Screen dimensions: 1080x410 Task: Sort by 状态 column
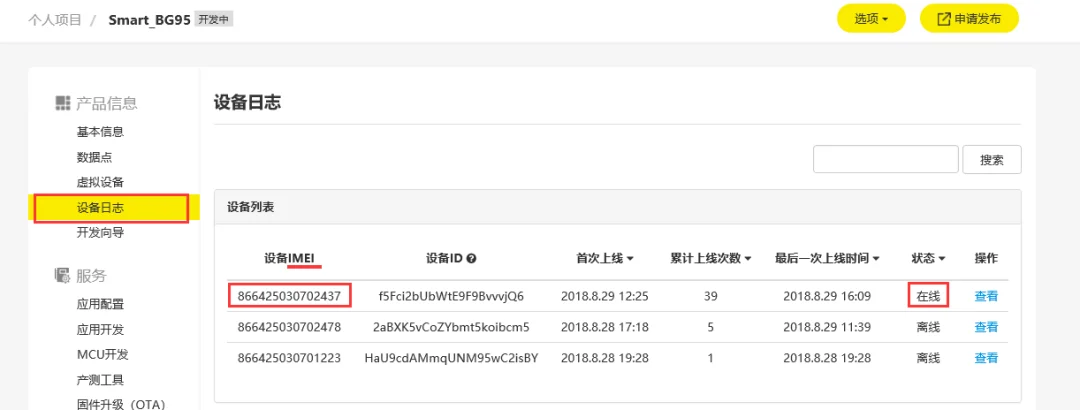(x=928, y=258)
